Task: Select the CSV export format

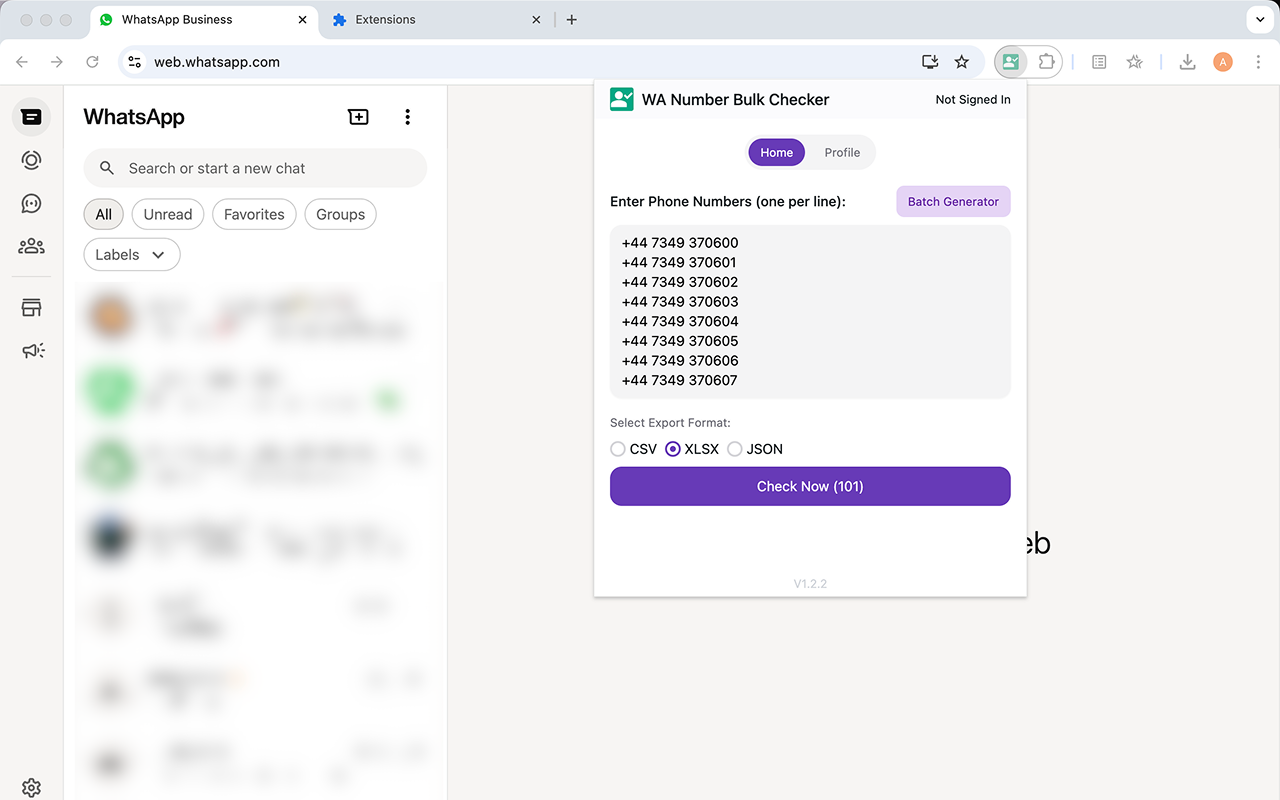Action: click(617, 449)
